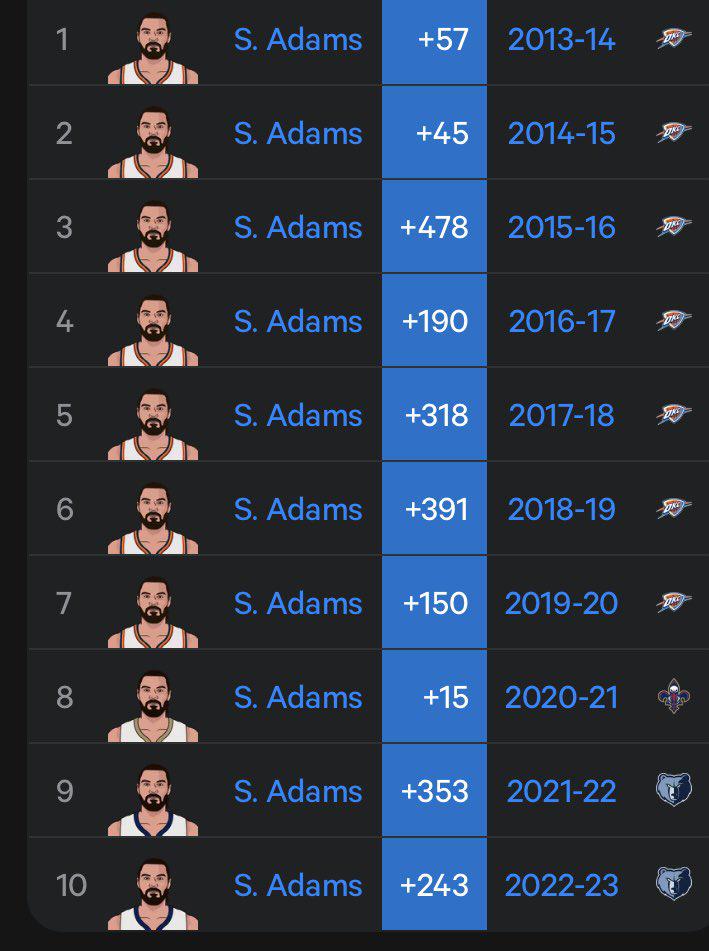The image size is (709, 951).
Task: Click the Pelicans logo in the 2020-21 row
Action: pyautogui.click(x=673, y=697)
